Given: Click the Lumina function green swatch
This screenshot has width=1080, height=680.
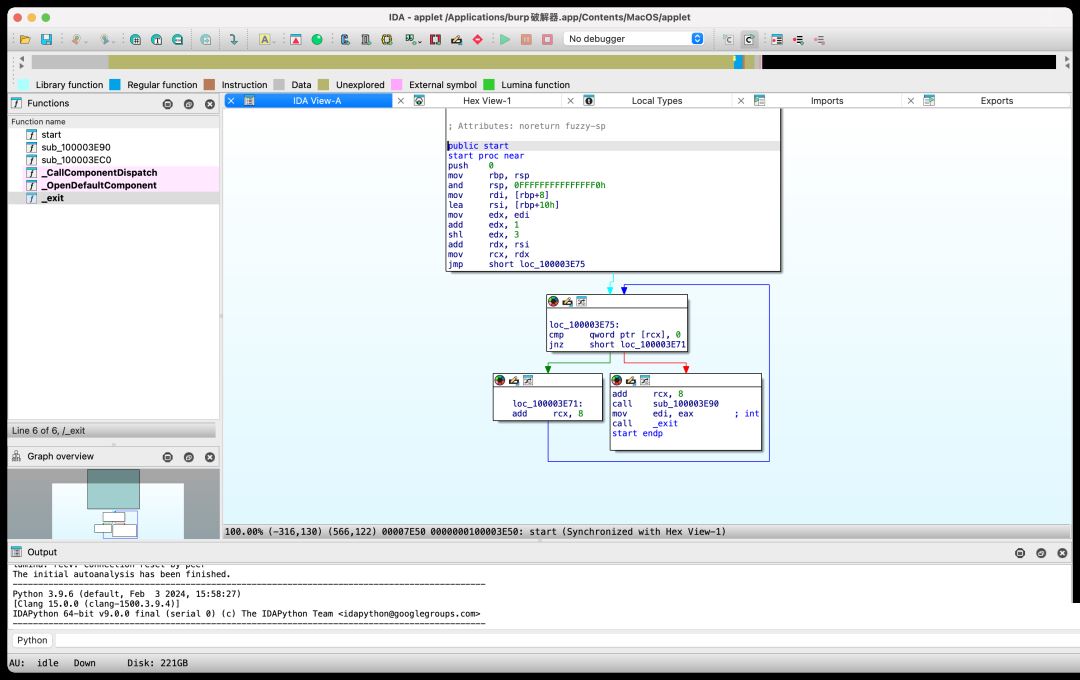Looking at the screenshot, I should pyautogui.click(x=489, y=85).
